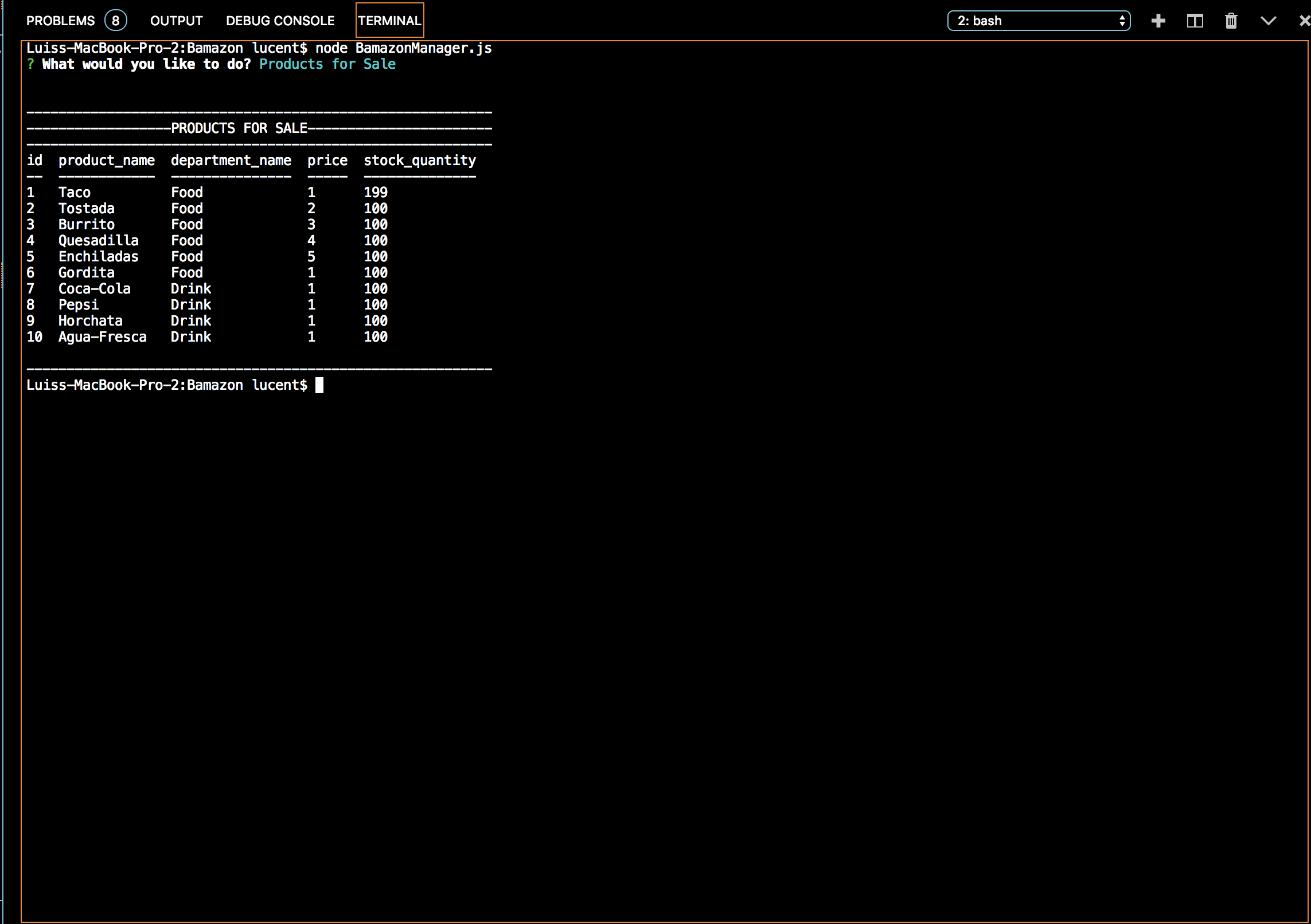Switch to the OUTPUT tab
This screenshot has width=1311, height=924.
coord(176,21)
